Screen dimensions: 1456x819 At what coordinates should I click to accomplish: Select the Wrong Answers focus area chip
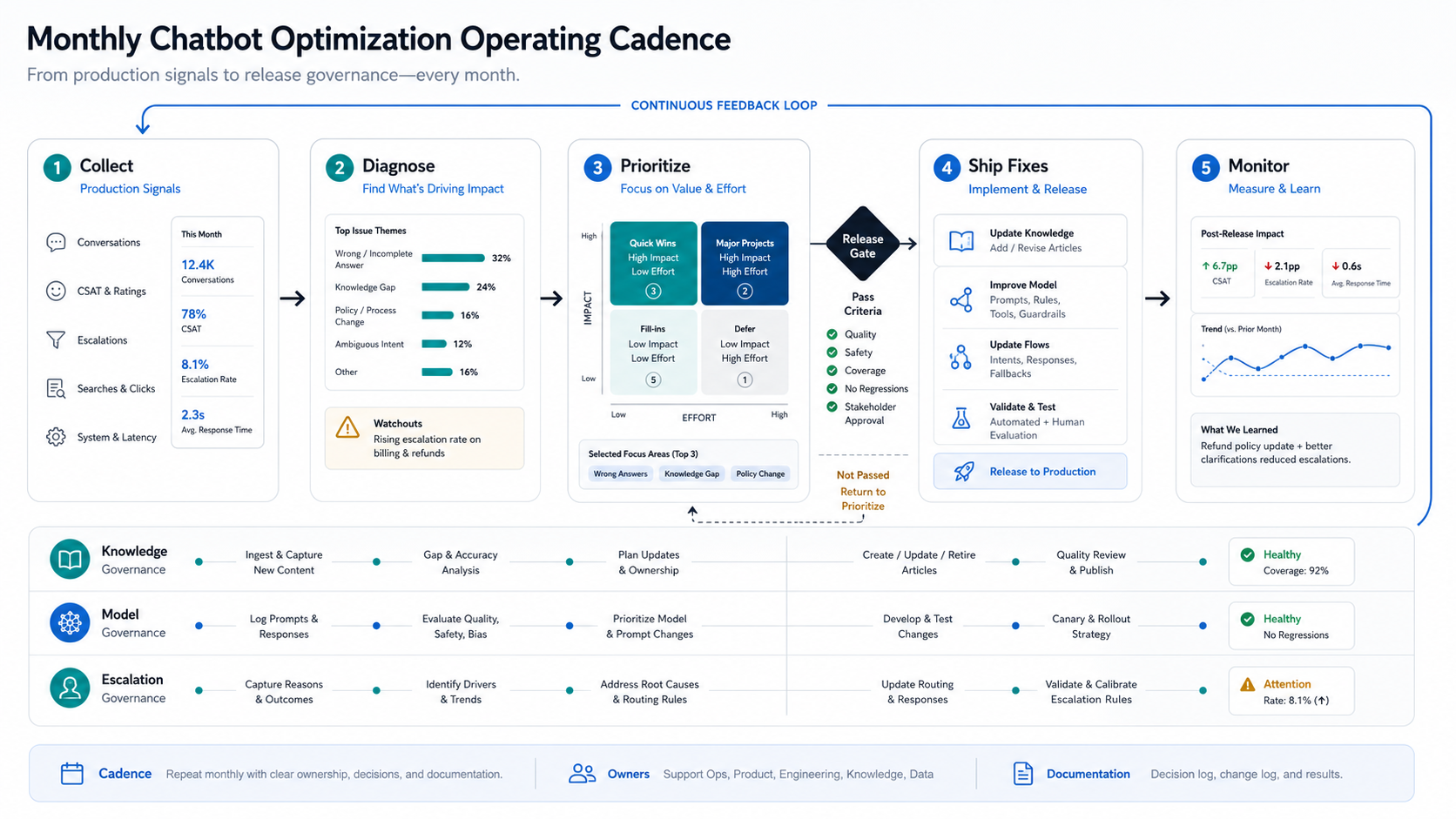[x=620, y=474]
